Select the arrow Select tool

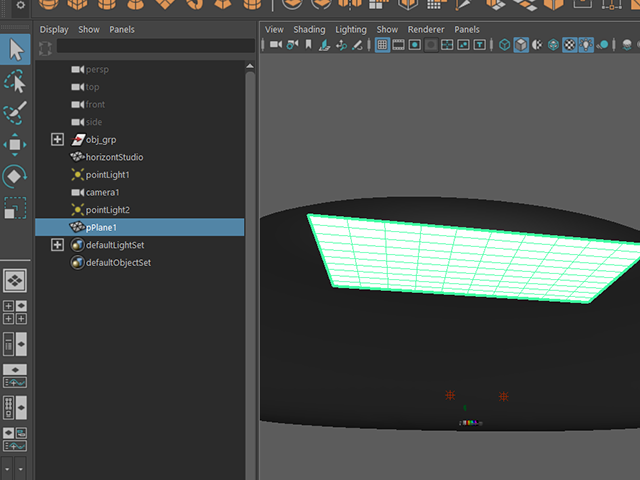coord(15,49)
